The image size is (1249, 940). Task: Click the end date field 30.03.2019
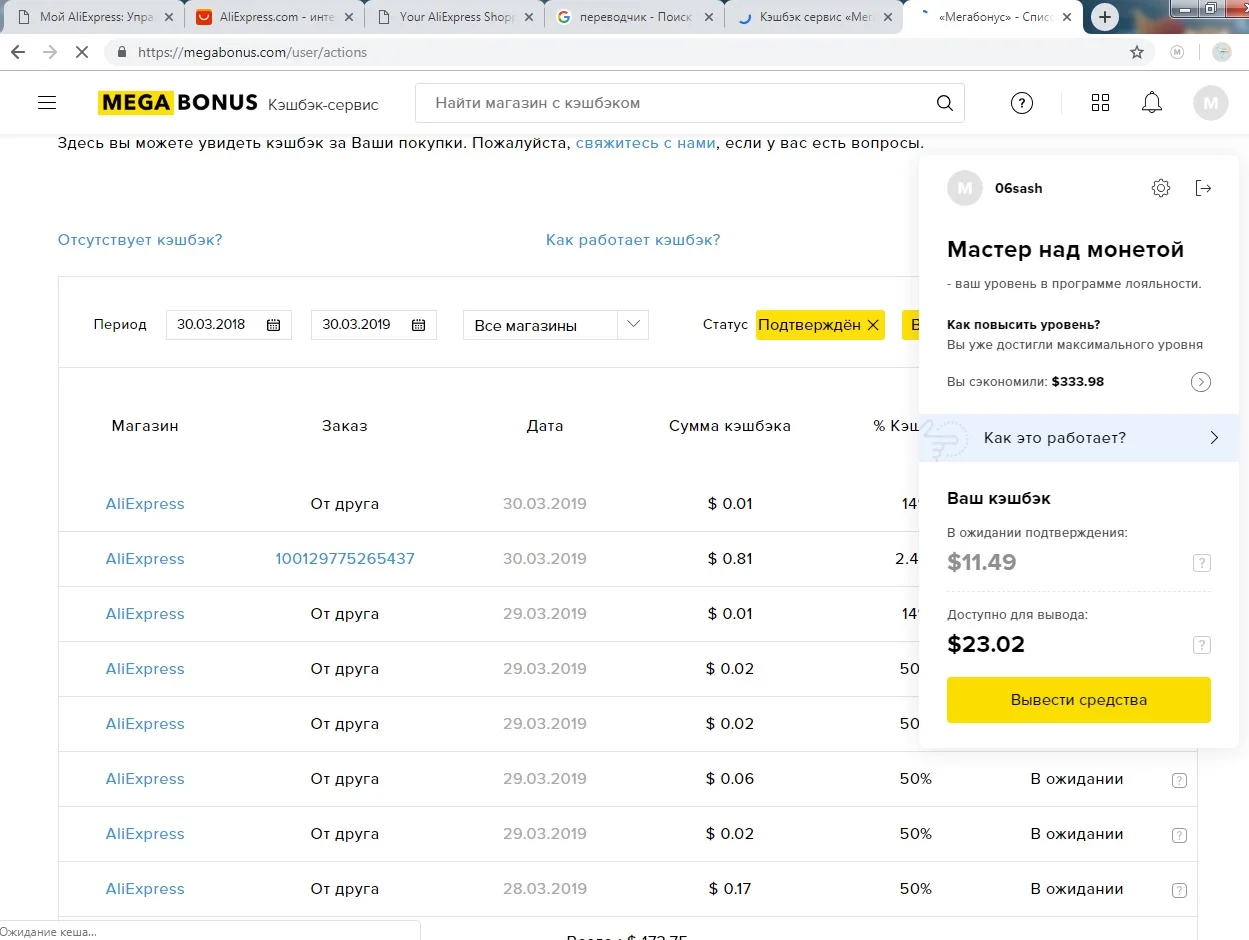pos(374,325)
